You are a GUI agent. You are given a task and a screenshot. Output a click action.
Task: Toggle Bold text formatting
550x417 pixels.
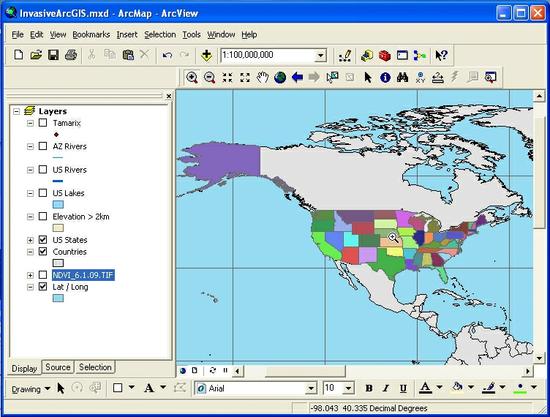369,388
